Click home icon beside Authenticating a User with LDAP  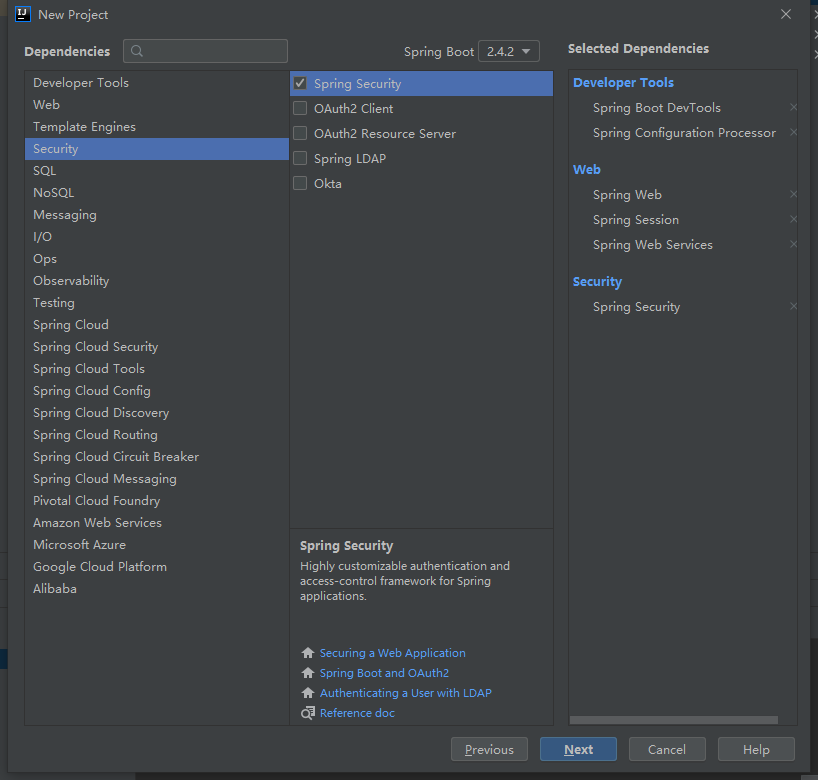point(308,693)
